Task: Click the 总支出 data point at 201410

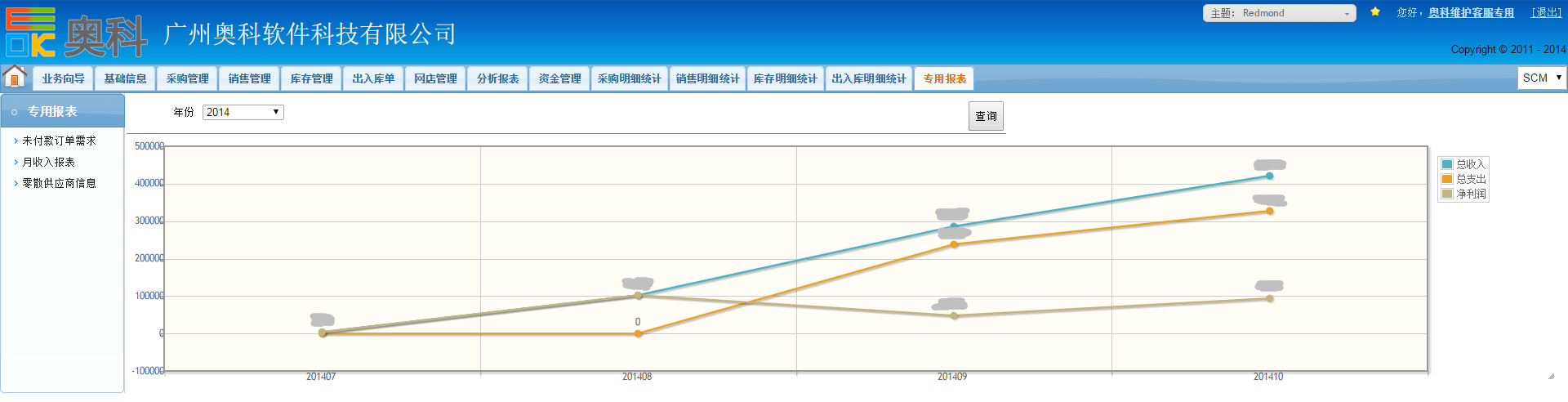Action: click(1269, 211)
